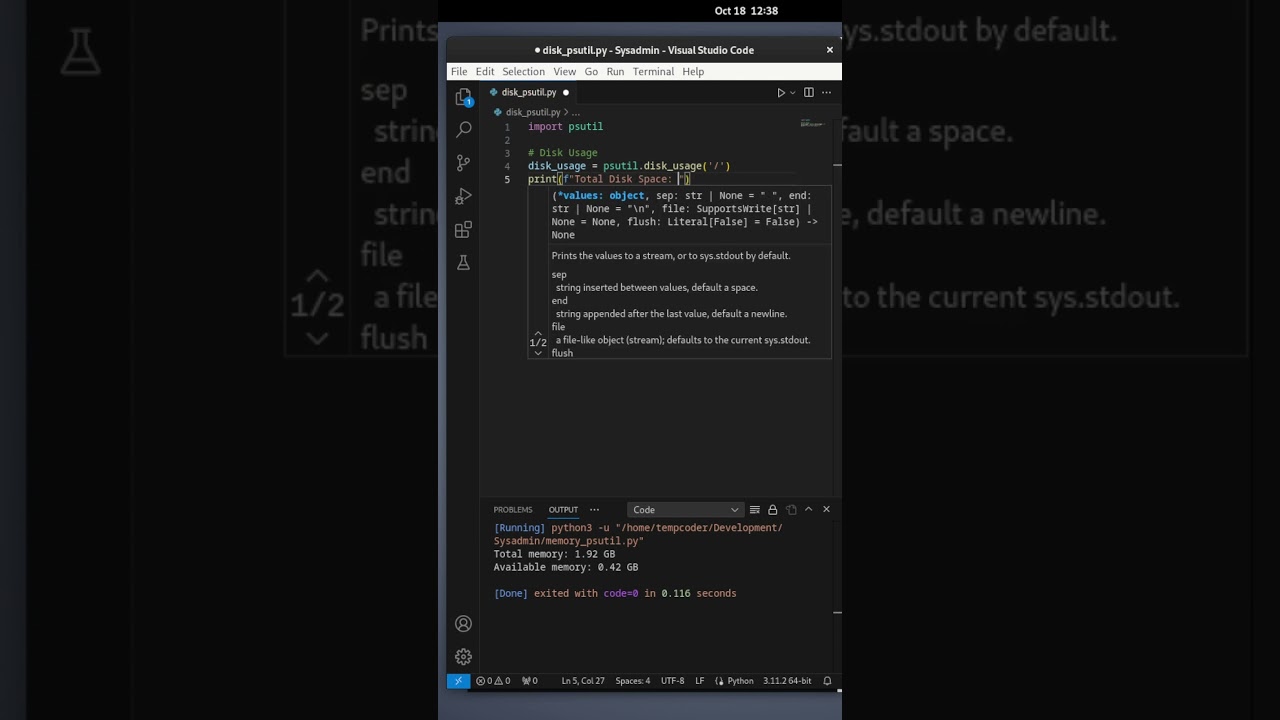
Task: Open output log in editor
Action: (x=791, y=510)
